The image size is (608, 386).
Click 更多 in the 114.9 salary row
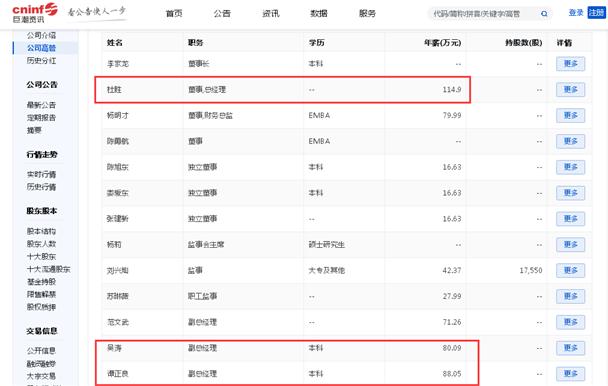(x=570, y=90)
